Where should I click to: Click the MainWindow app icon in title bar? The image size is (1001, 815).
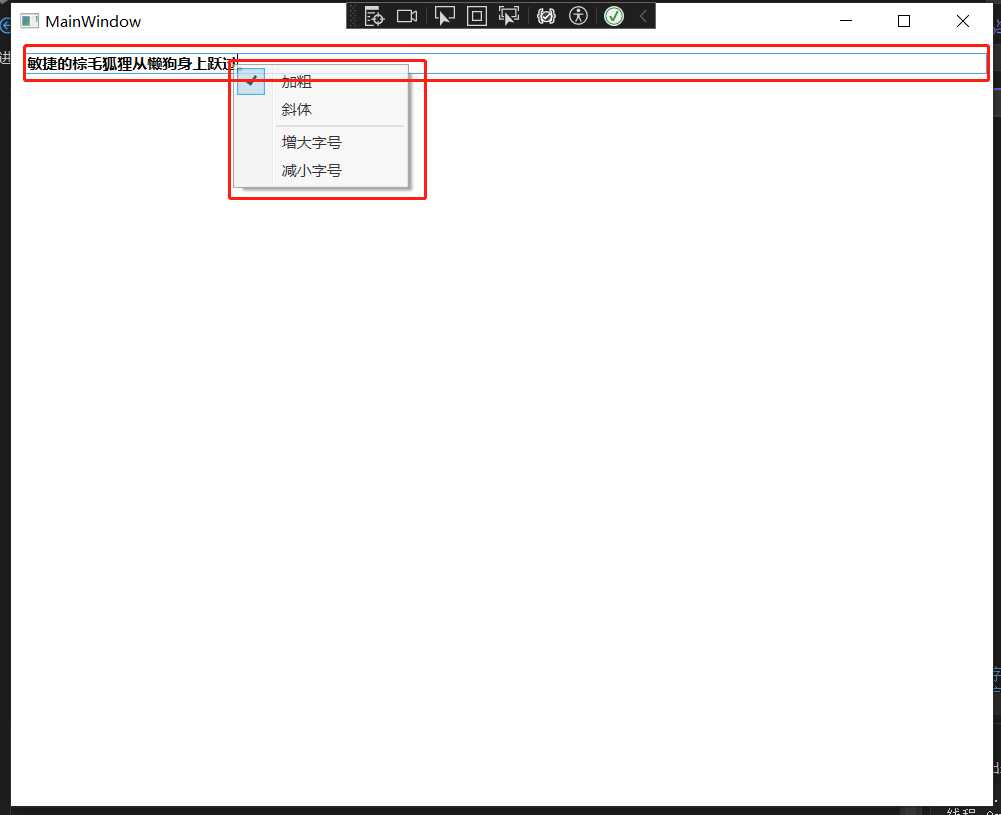tap(29, 21)
